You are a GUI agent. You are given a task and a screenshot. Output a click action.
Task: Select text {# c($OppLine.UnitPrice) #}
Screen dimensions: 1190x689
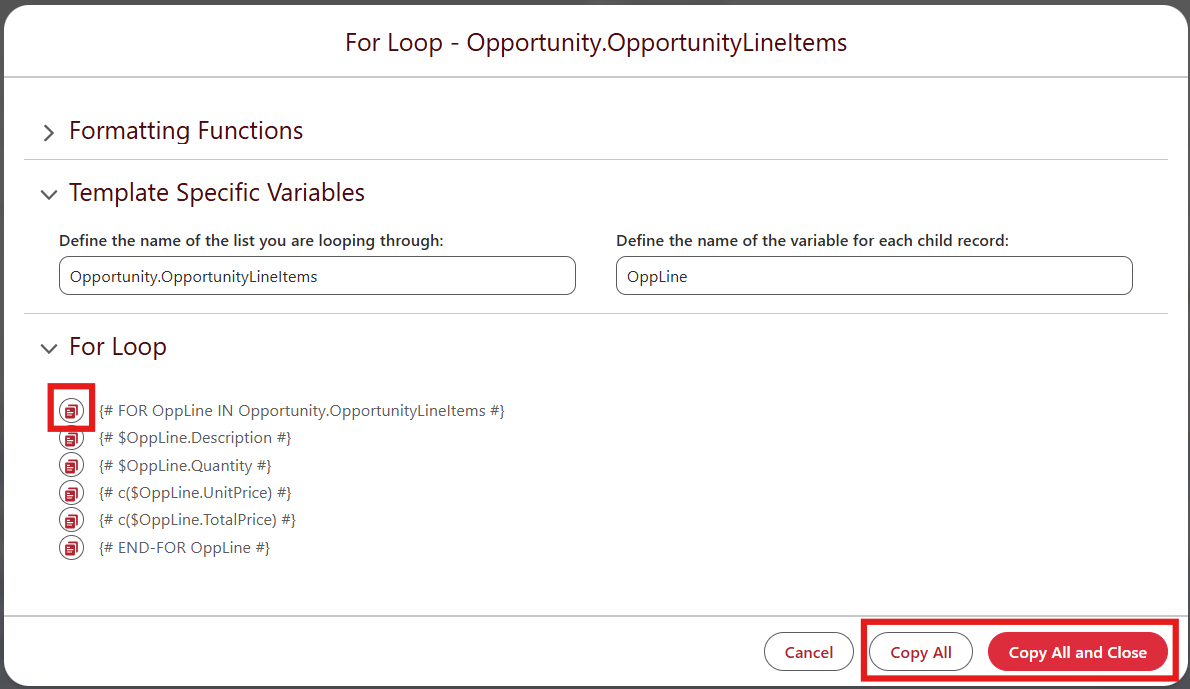click(x=195, y=492)
